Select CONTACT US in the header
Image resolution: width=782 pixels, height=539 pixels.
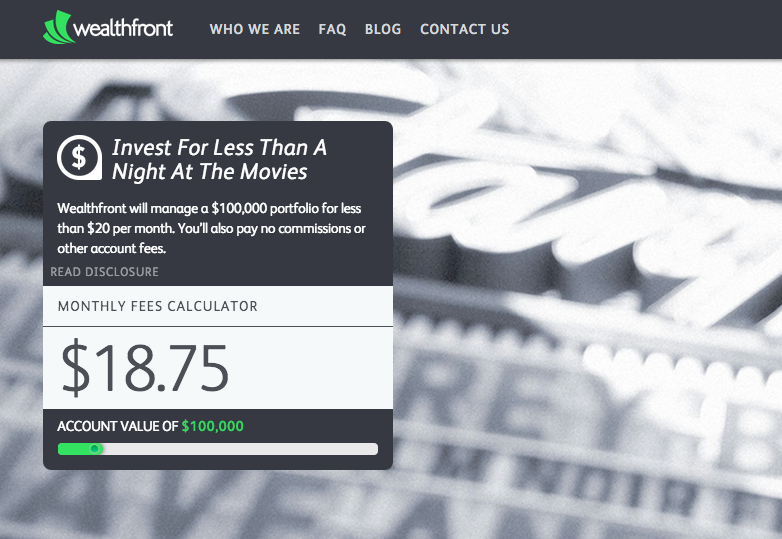(464, 29)
